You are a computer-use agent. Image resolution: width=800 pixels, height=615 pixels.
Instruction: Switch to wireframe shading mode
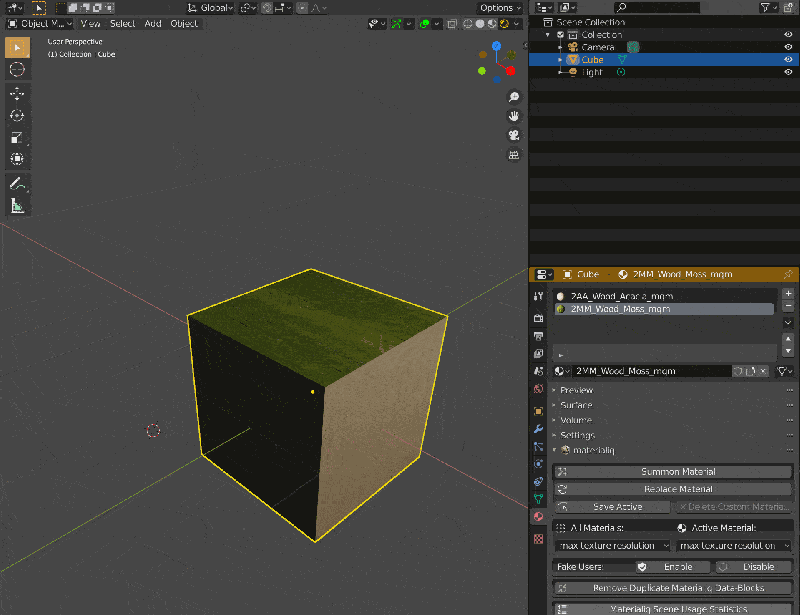[468, 23]
